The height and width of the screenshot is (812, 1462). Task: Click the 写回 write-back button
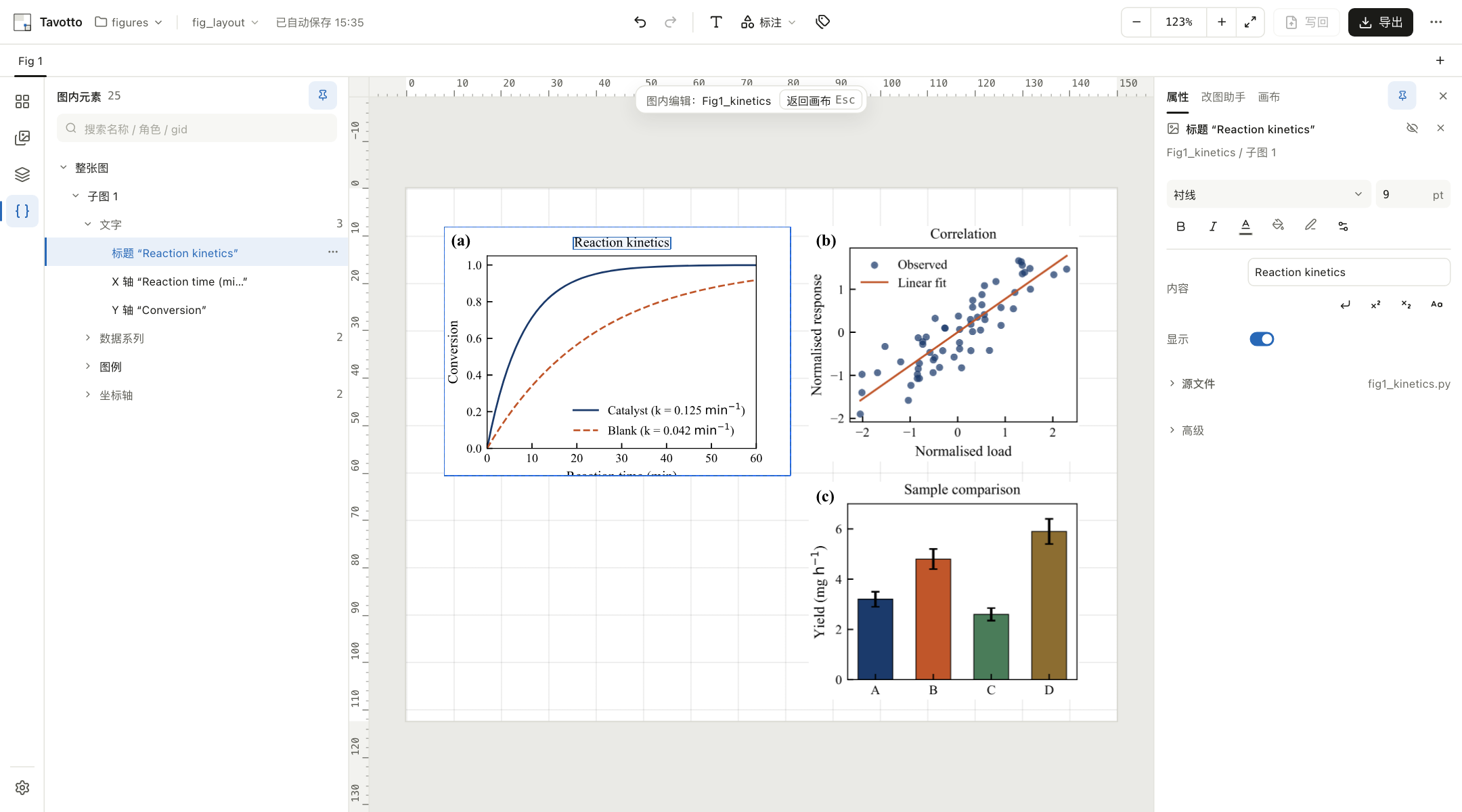click(x=1307, y=22)
